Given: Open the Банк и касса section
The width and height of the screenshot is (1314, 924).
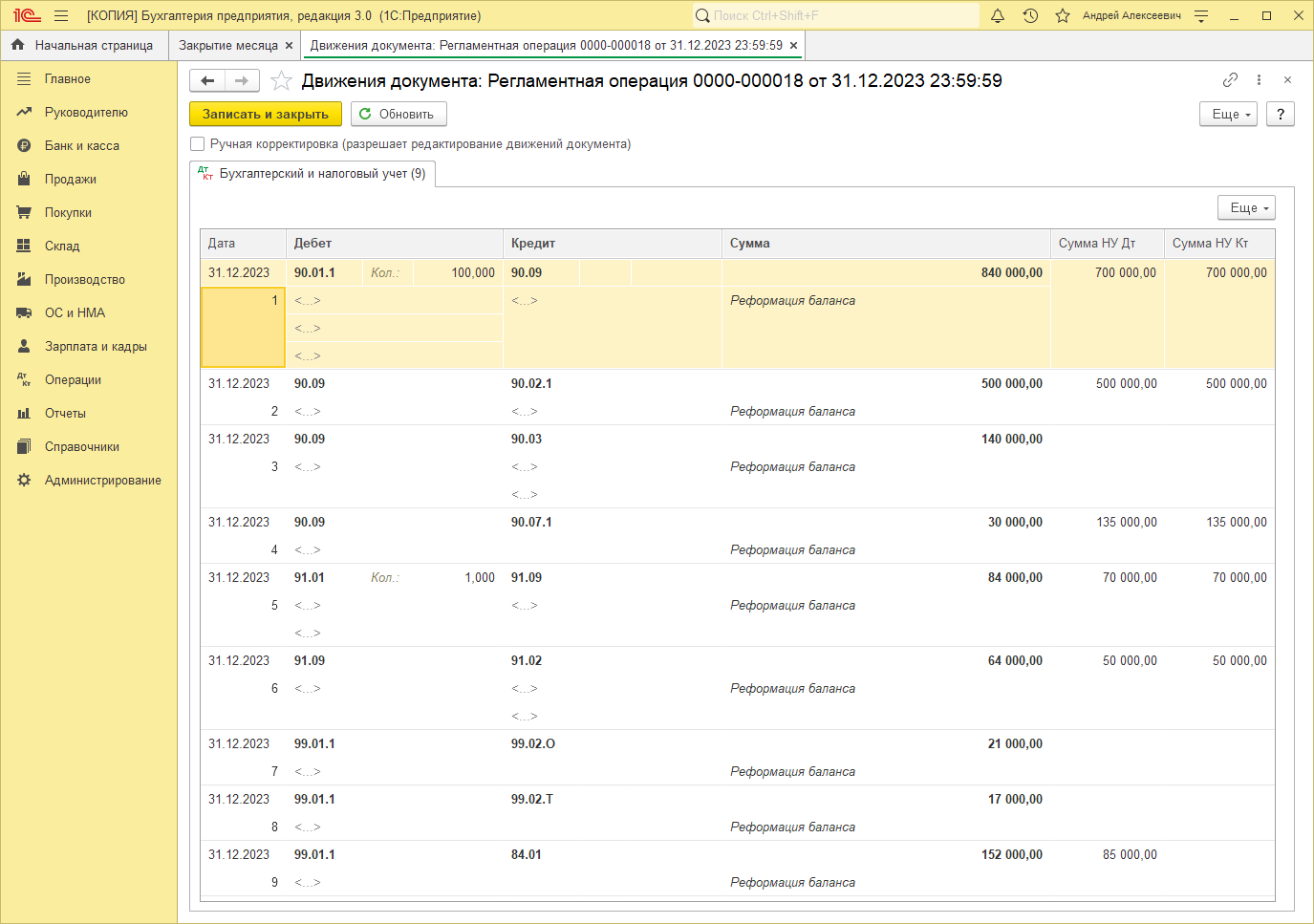Looking at the screenshot, I should (82, 146).
